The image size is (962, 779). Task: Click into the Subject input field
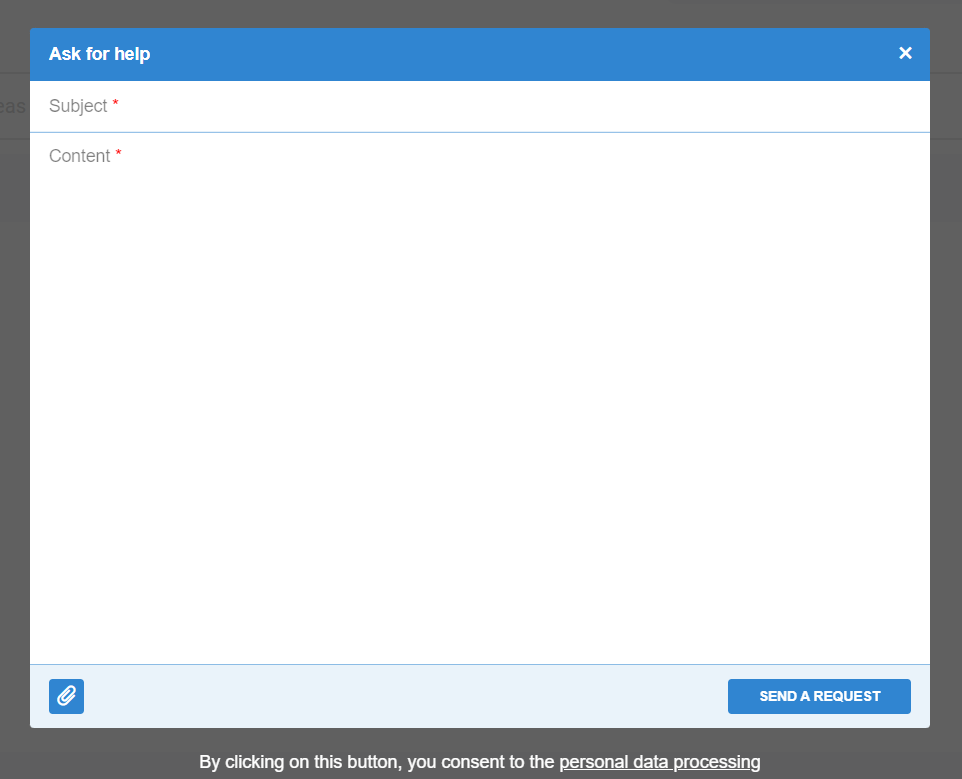(x=480, y=106)
